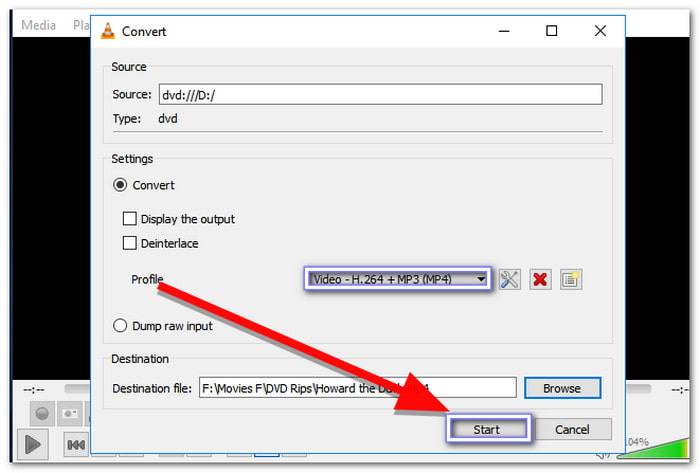Edit selected profile with wrench icon

point(509,280)
